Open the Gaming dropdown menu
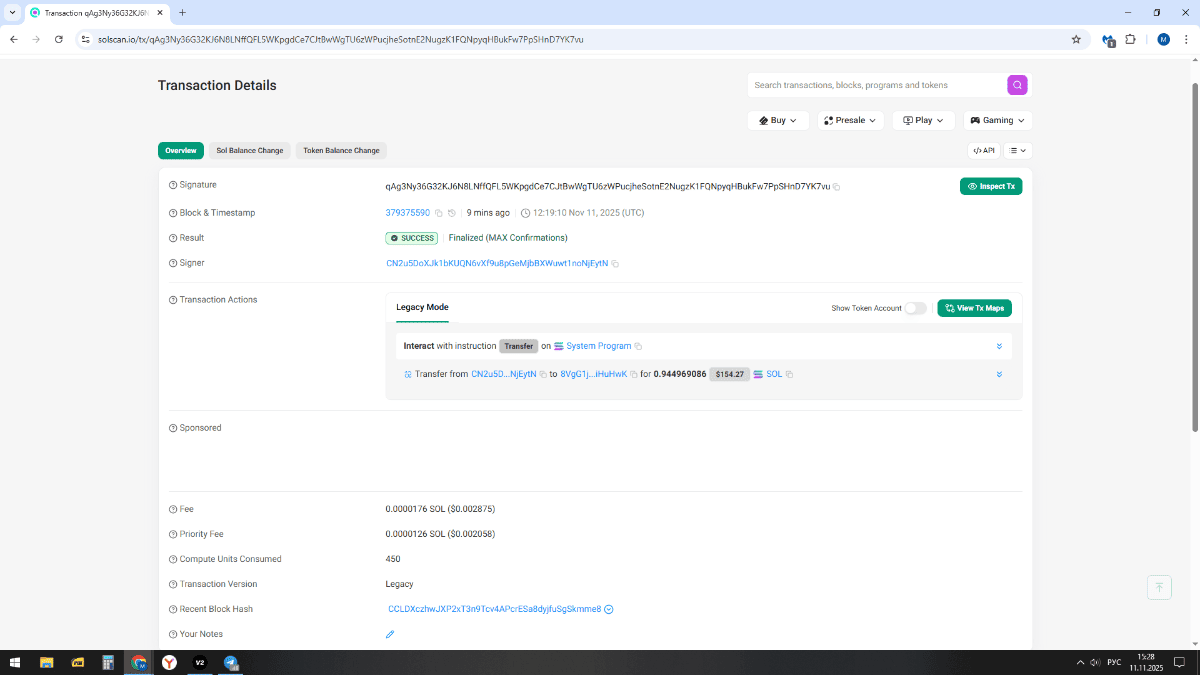 point(997,120)
